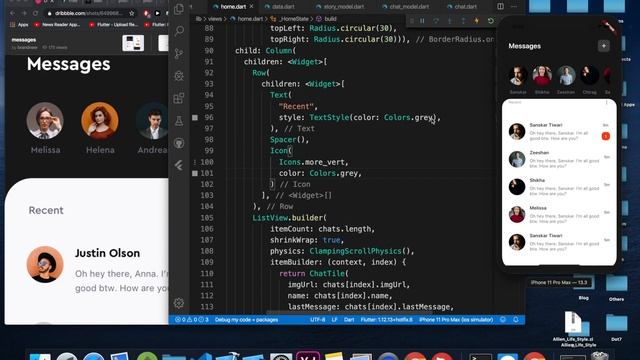Click the code action dots beside line 100
The image size is (640, 360).
[195, 162]
